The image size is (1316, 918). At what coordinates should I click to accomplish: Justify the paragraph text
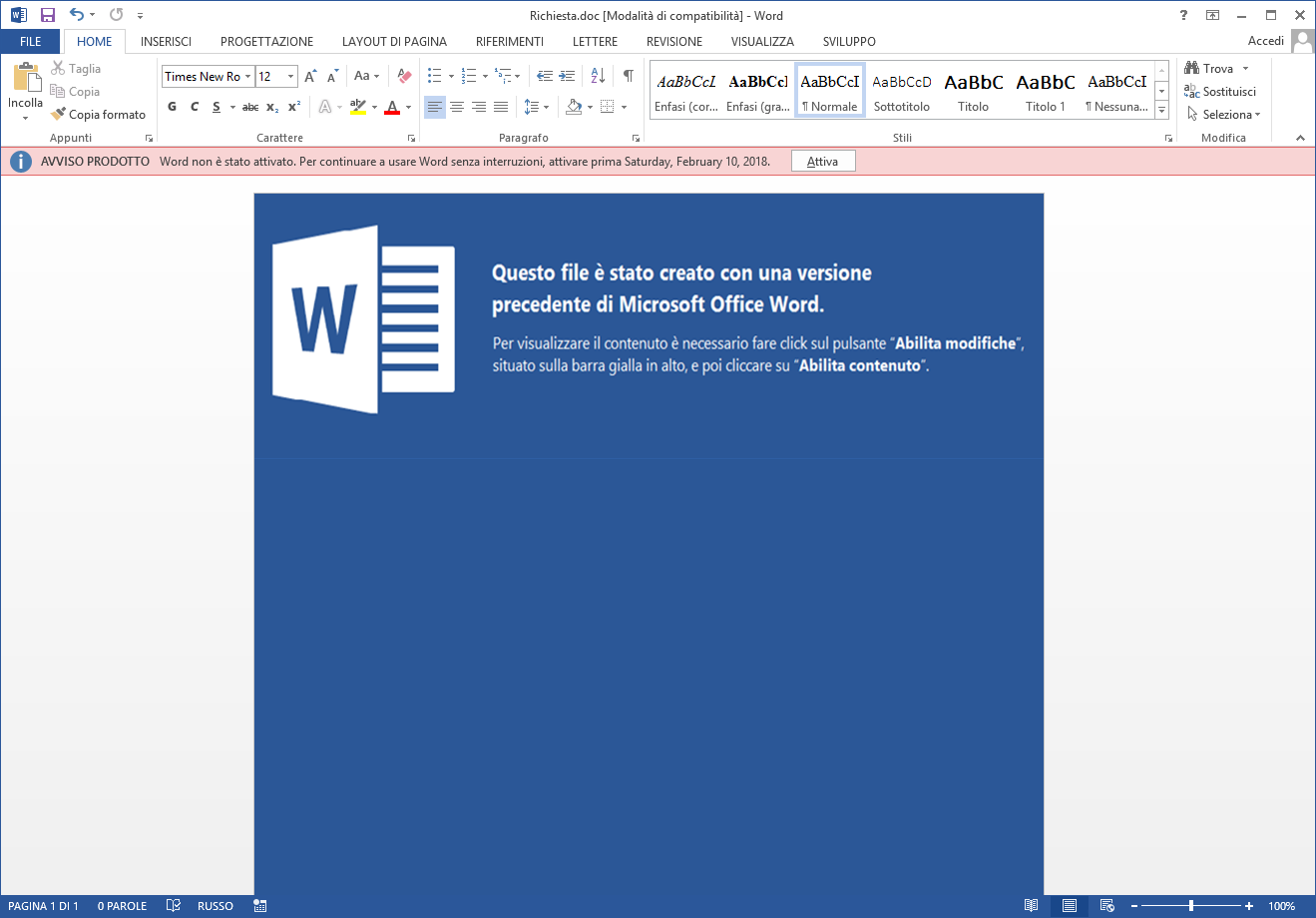tap(501, 107)
